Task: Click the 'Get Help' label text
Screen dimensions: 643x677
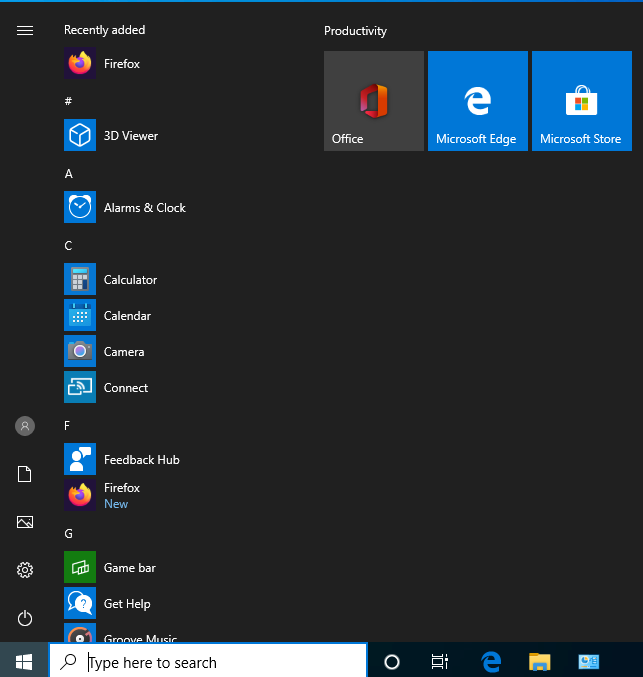Action: pos(127,604)
